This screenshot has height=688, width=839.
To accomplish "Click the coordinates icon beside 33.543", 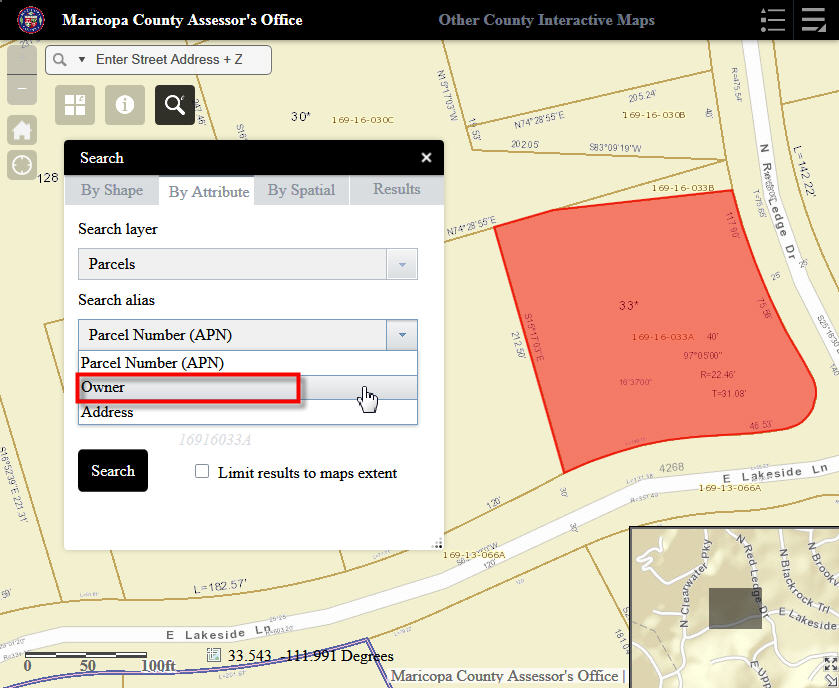I will click(213, 655).
